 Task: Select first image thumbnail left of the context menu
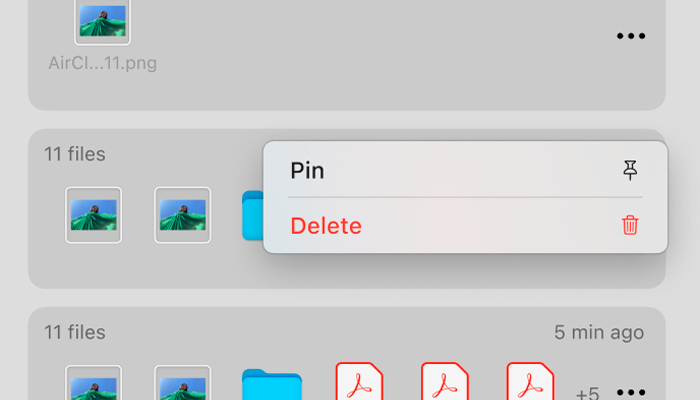pyautogui.click(x=93, y=215)
